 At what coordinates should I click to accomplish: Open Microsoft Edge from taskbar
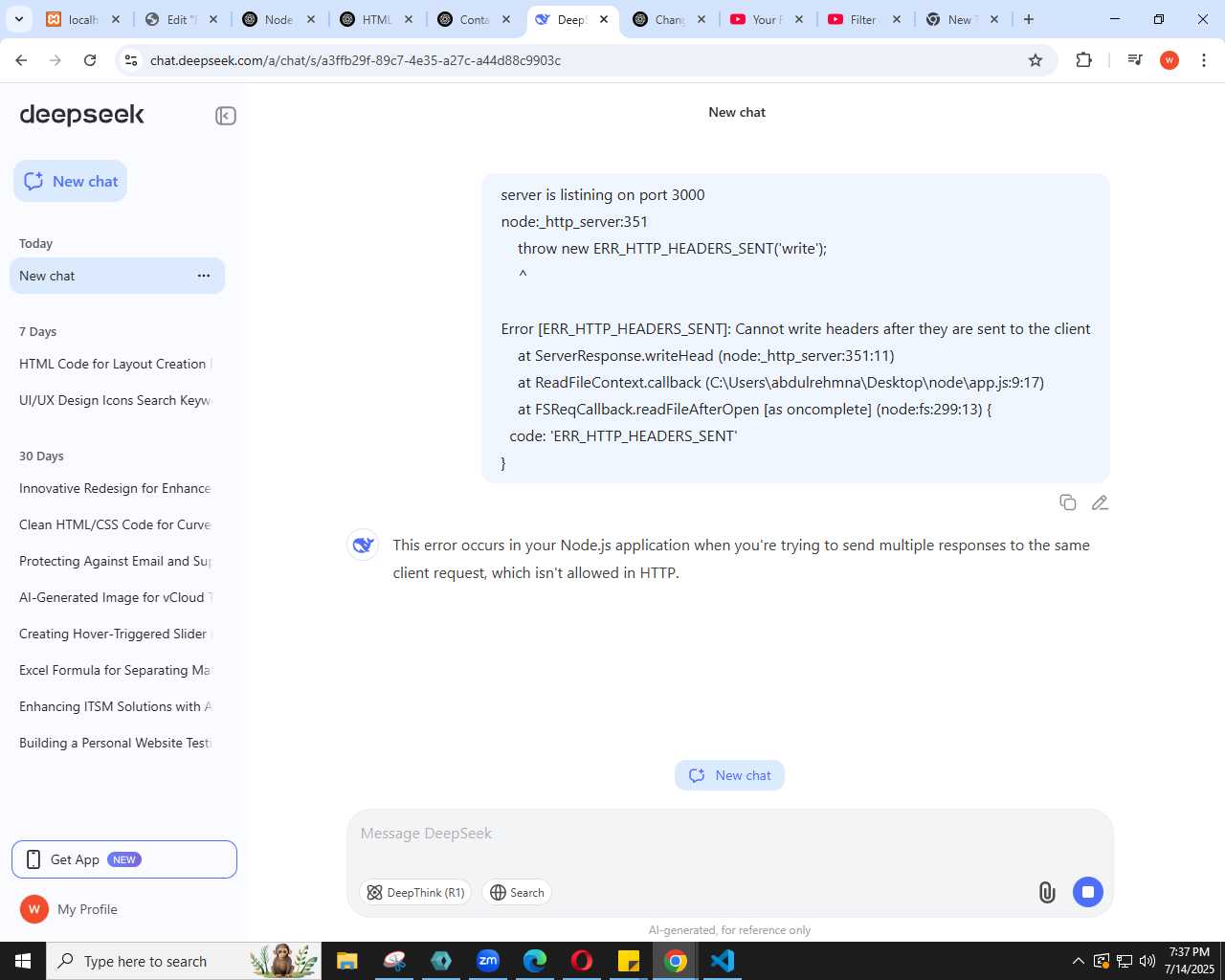click(x=535, y=961)
